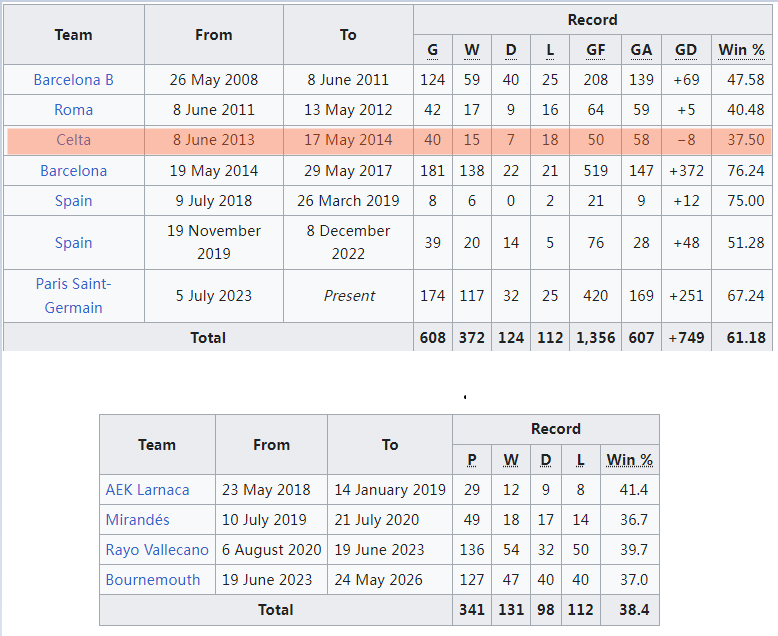Open the Barcelona link in 19 May 2014 row
Screen dimensions: 778x636
click(73, 171)
